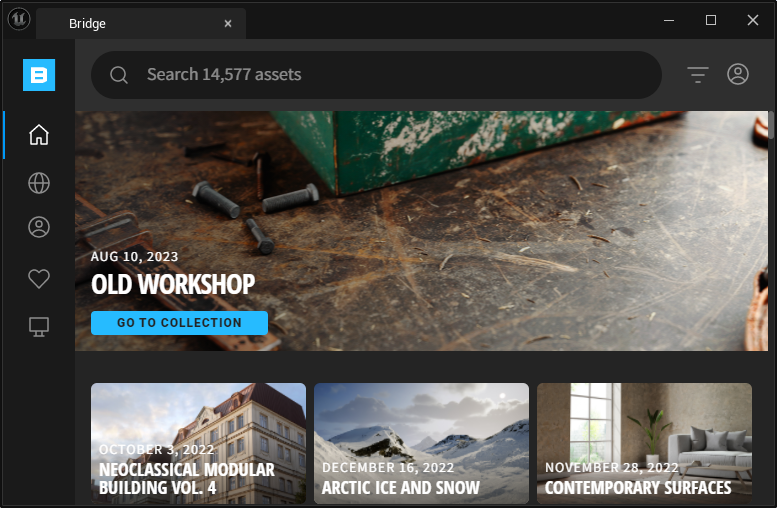The height and width of the screenshot is (508, 777).
Task: Open the Arctic Ice and Snow collection
Action: click(x=421, y=443)
